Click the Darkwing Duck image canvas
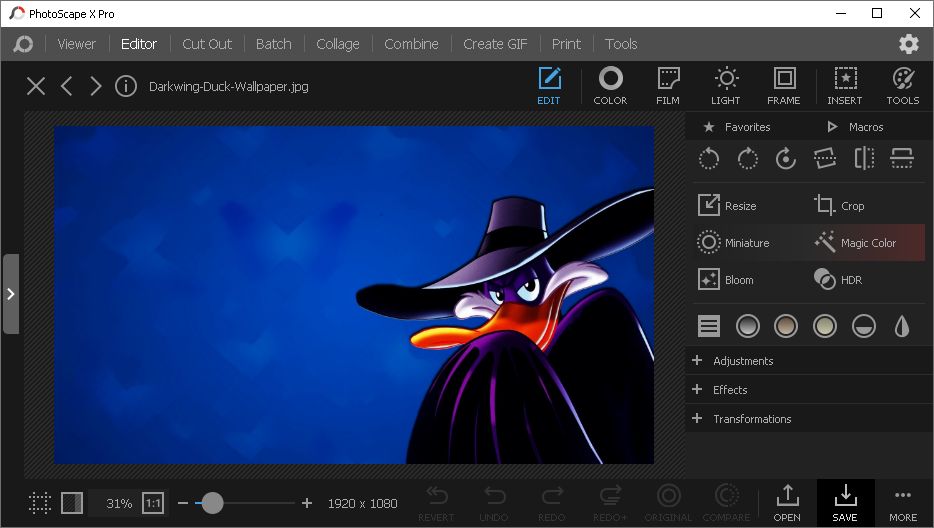Screen dimensions: 934x528 (354, 294)
